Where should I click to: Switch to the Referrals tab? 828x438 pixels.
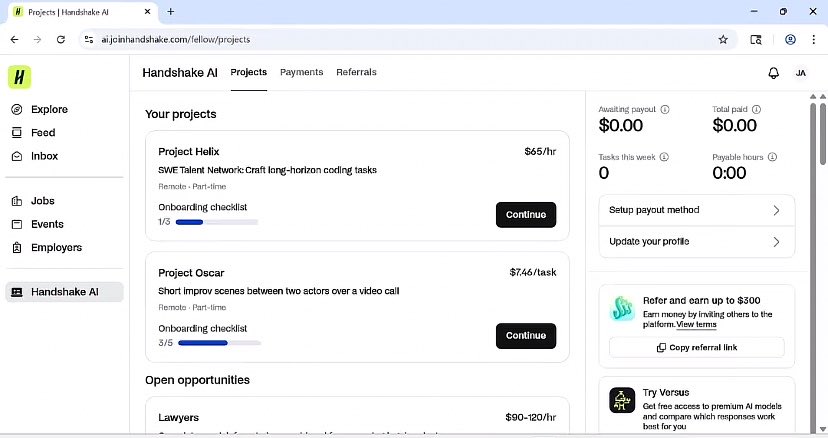(x=356, y=72)
